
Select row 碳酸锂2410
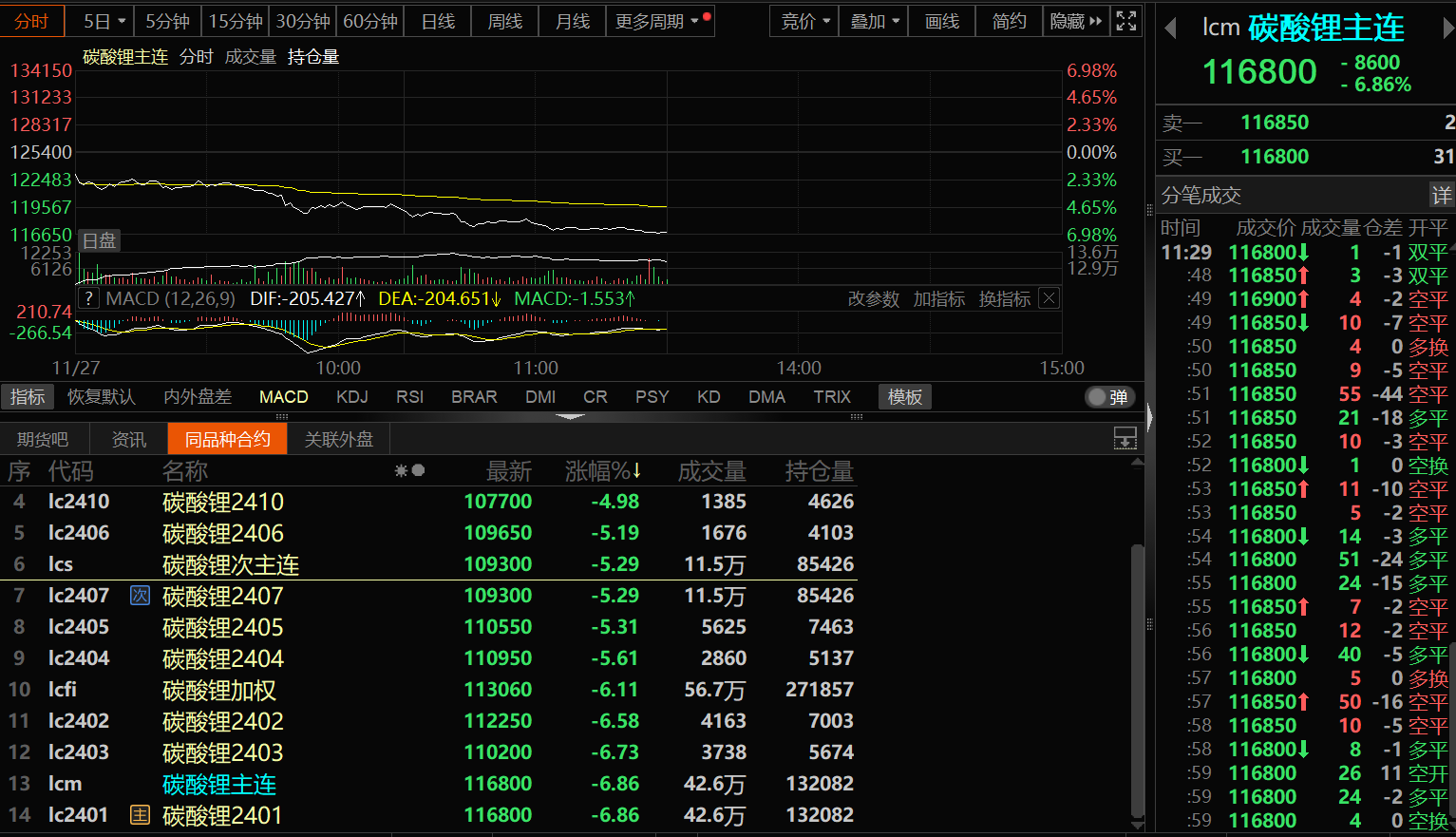pyautogui.click(x=429, y=502)
